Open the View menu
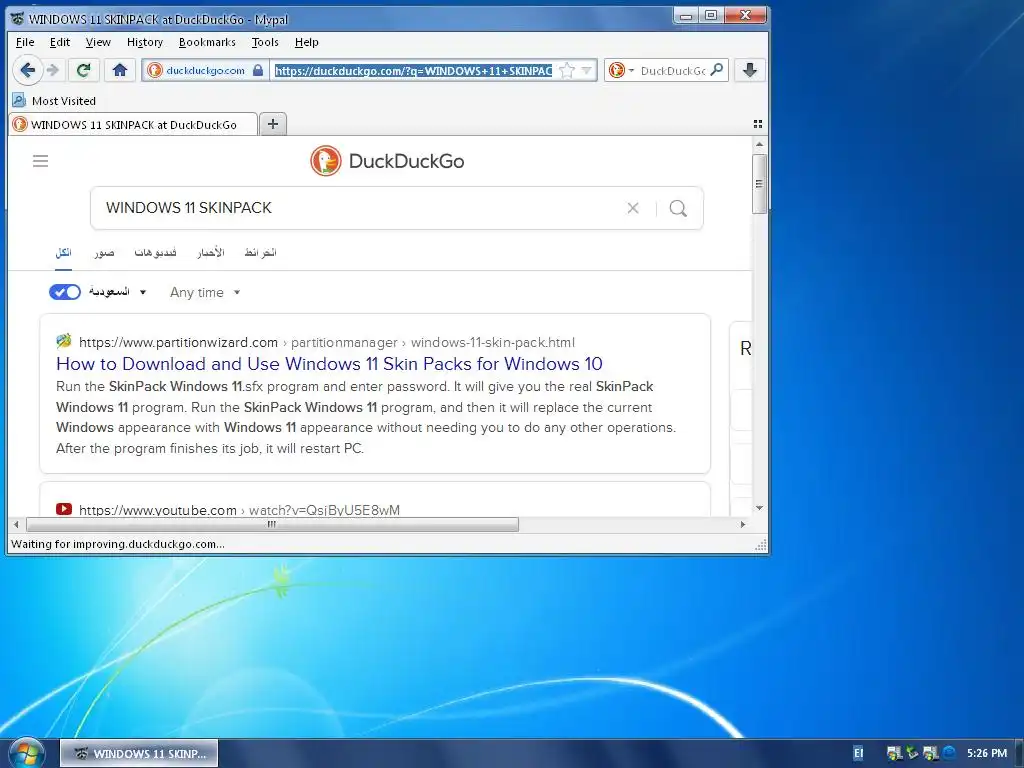 tap(98, 42)
